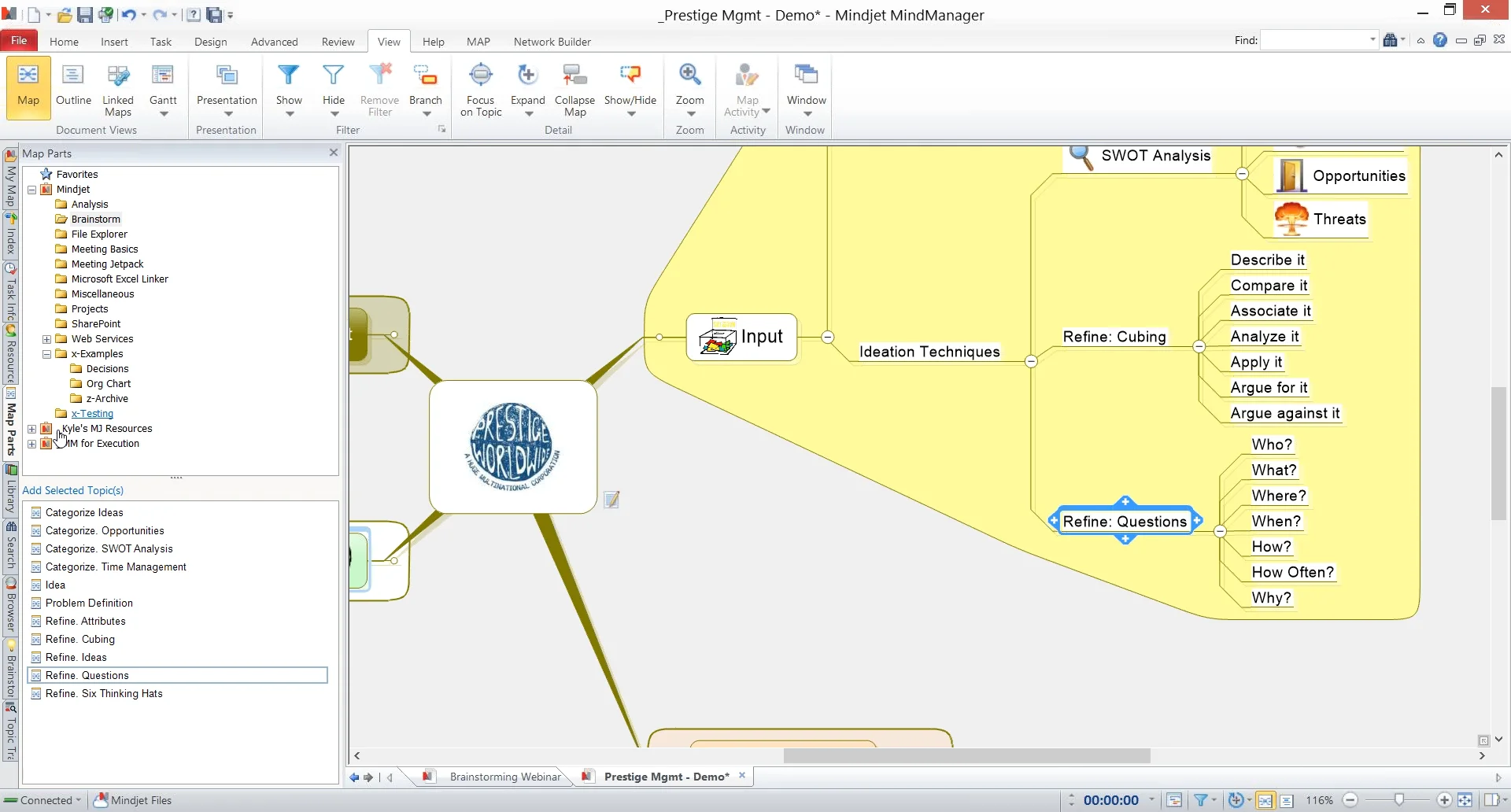Collapse the Mindjet tree node
The width and height of the screenshot is (1511, 812).
coord(32,190)
